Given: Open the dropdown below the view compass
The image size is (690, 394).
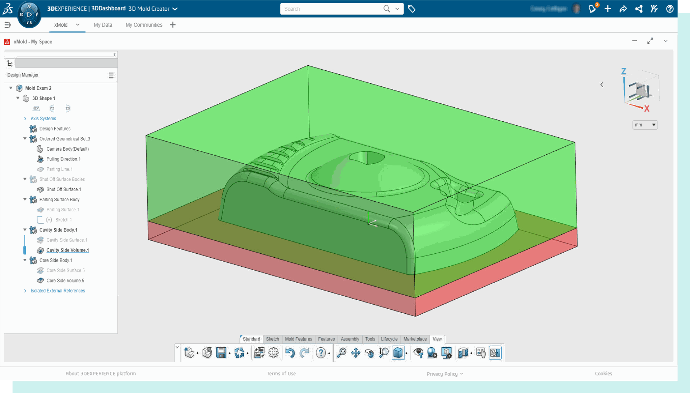Looking at the screenshot, I should click(x=645, y=125).
